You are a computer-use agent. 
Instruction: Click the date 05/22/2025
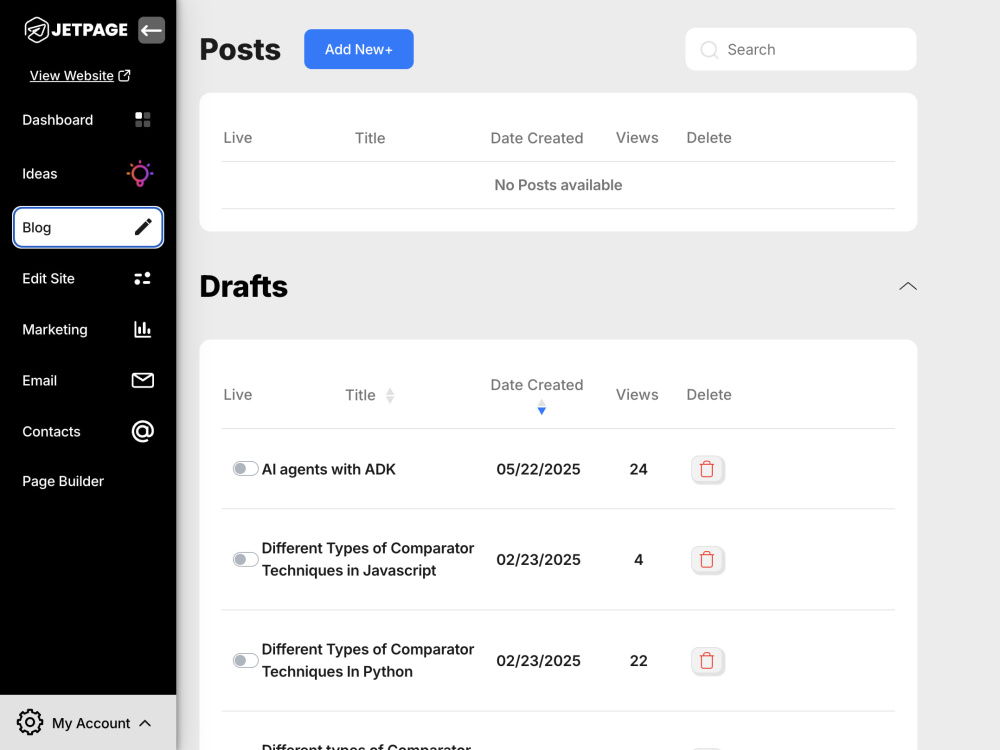(538, 469)
